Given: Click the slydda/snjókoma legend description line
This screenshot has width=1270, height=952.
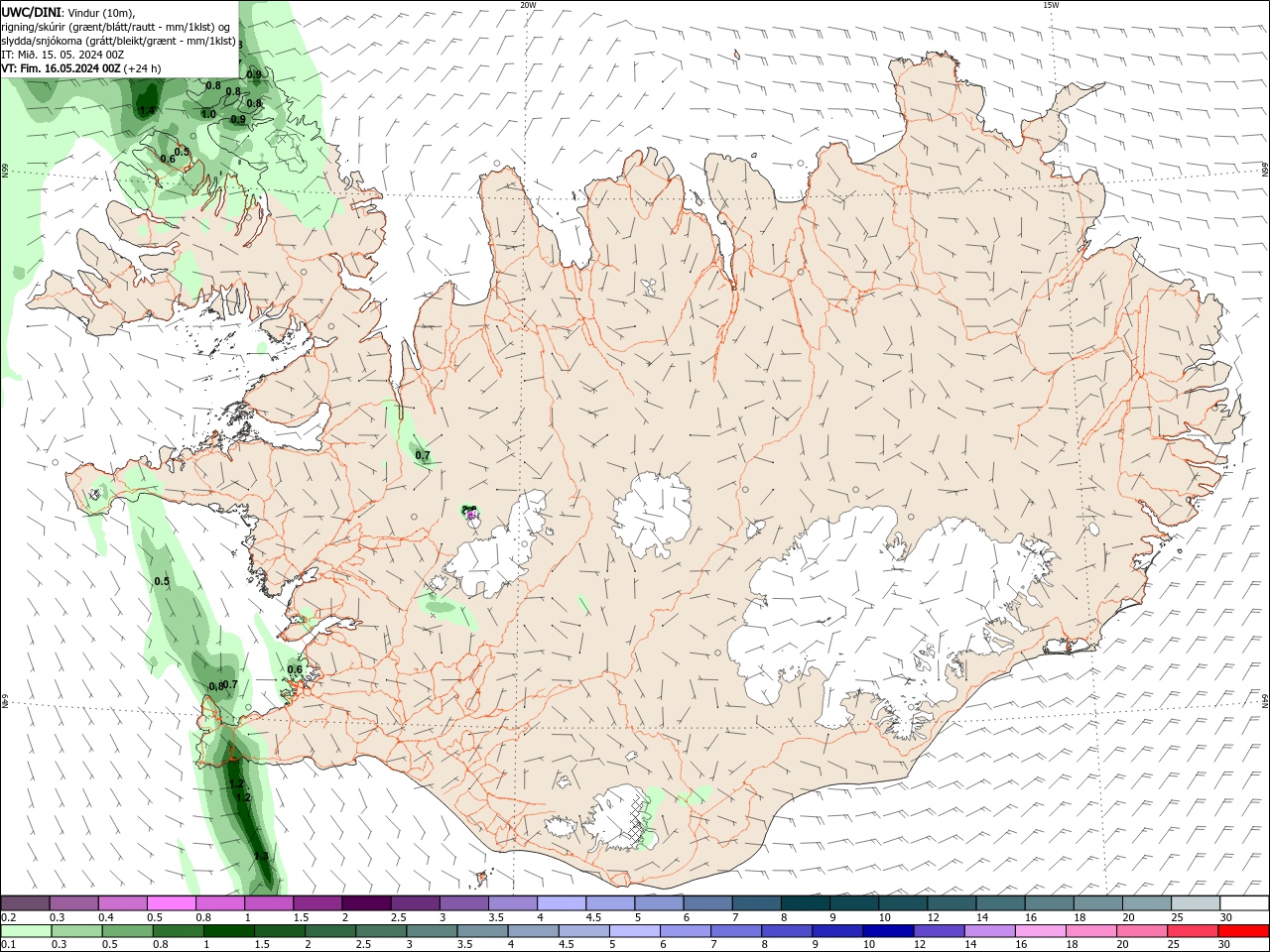Looking at the screenshot, I should pos(119,41).
